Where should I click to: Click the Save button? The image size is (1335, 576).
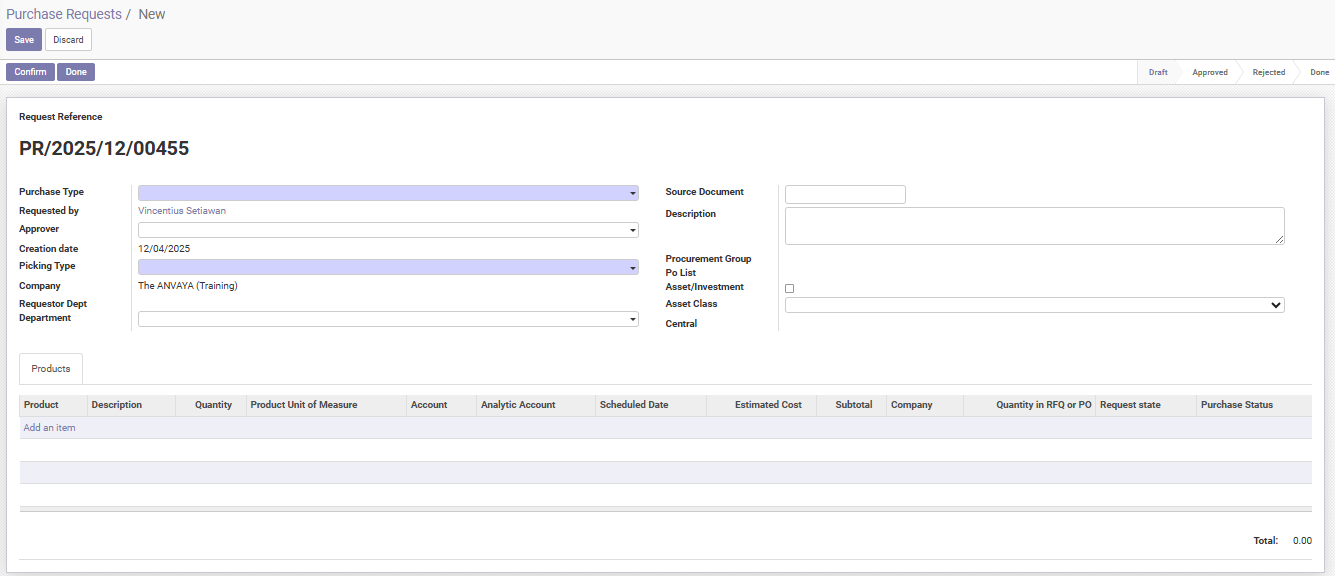coord(24,40)
